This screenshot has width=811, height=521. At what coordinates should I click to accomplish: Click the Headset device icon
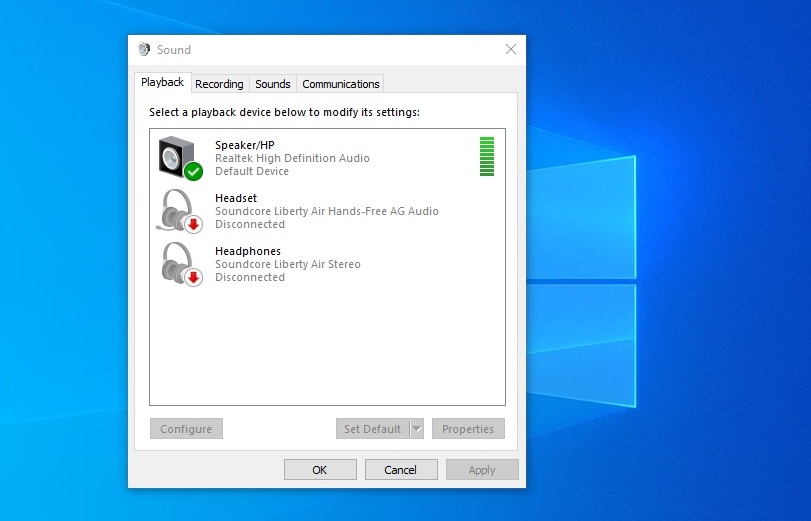pyautogui.click(x=177, y=209)
